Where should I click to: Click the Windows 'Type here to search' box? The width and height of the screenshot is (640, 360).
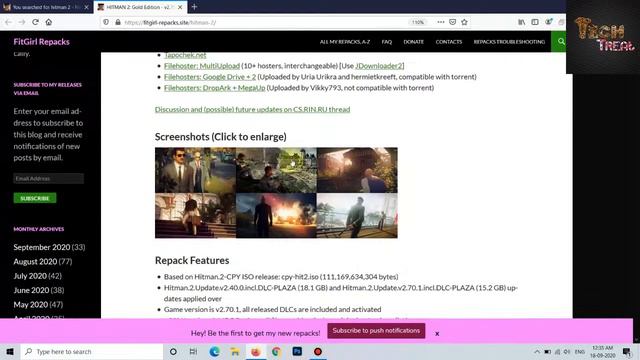click(x=92, y=351)
